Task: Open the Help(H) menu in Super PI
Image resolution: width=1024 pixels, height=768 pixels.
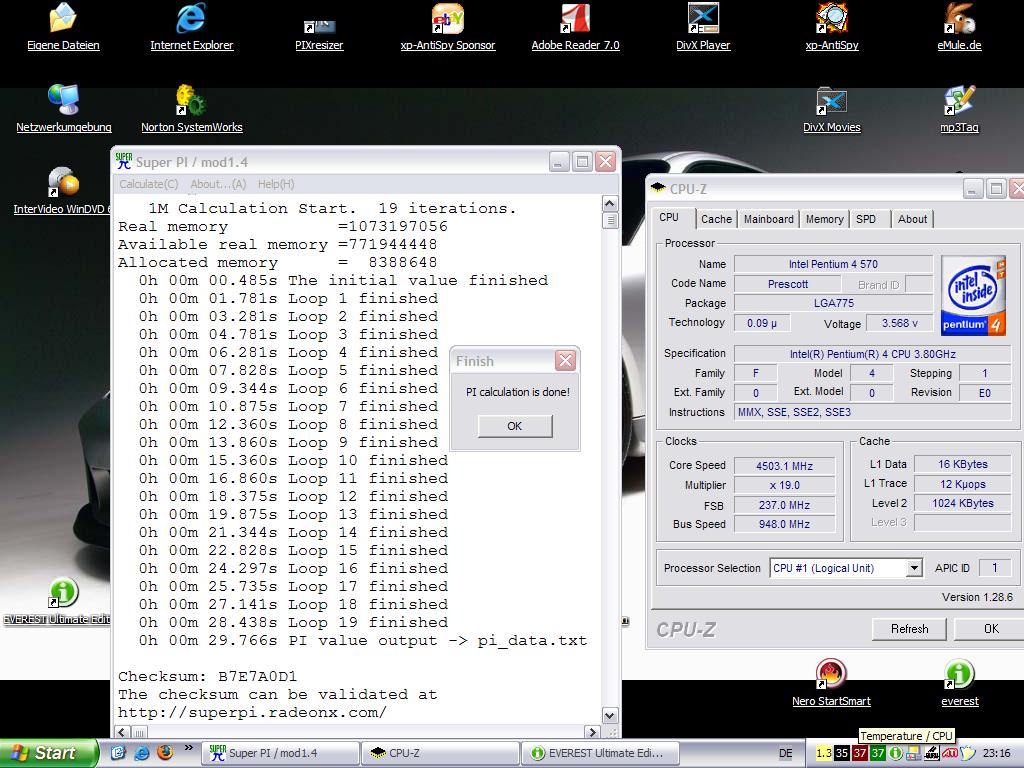Action: click(x=276, y=184)
